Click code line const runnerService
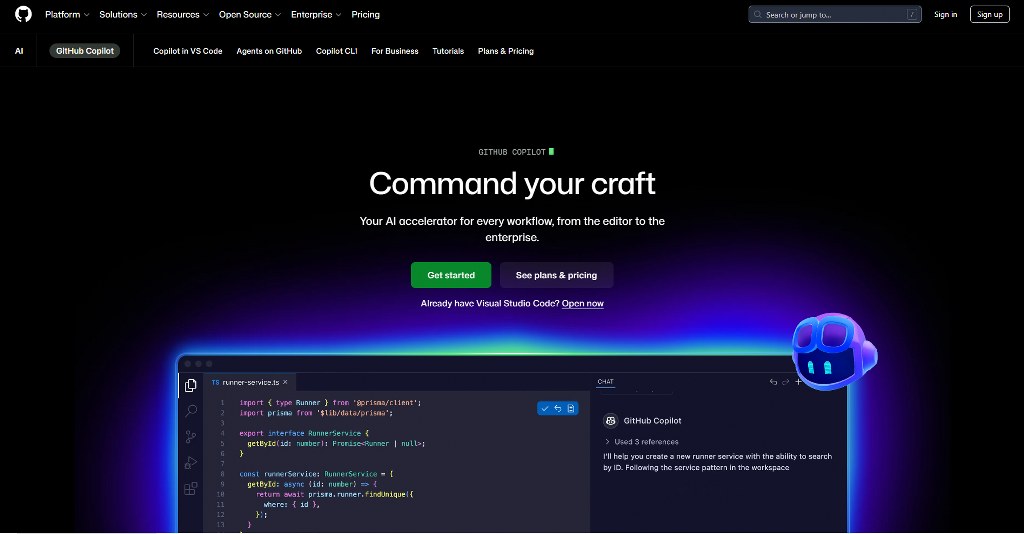Viewport: 1024px width, 534px height. coord(316,474)
